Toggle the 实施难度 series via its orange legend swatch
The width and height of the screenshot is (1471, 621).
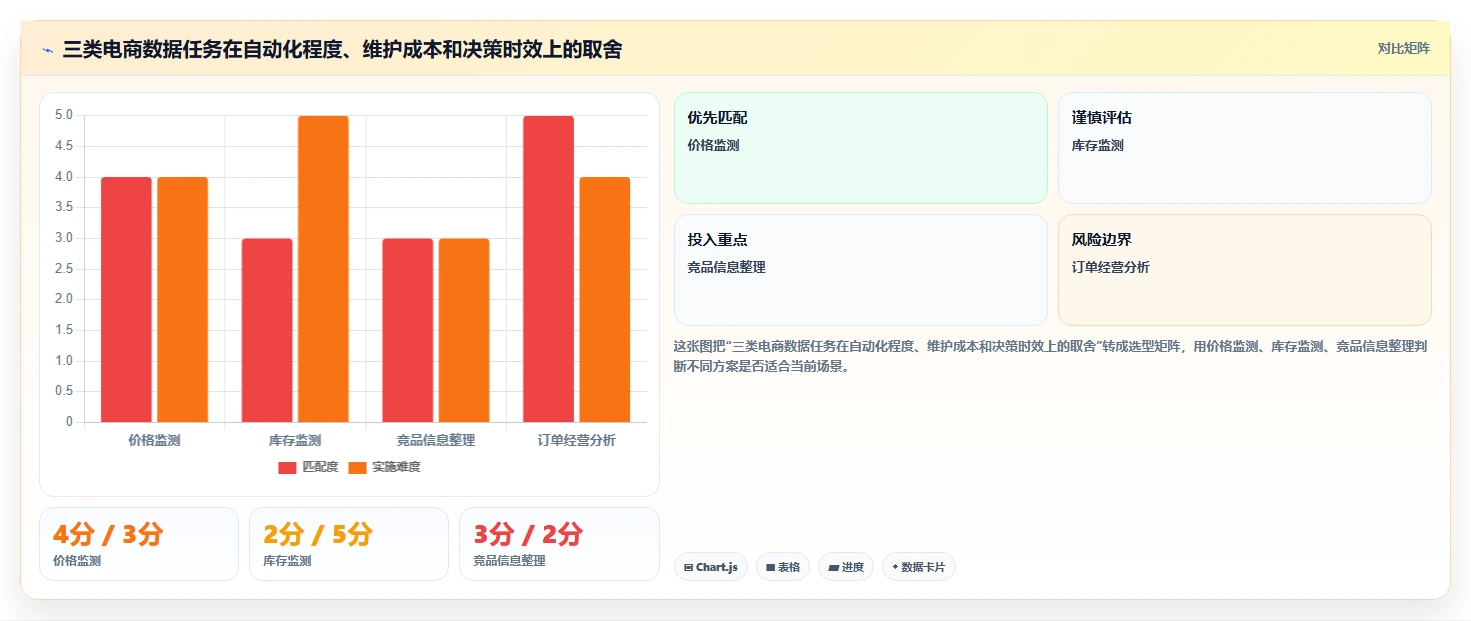point(357,467)
